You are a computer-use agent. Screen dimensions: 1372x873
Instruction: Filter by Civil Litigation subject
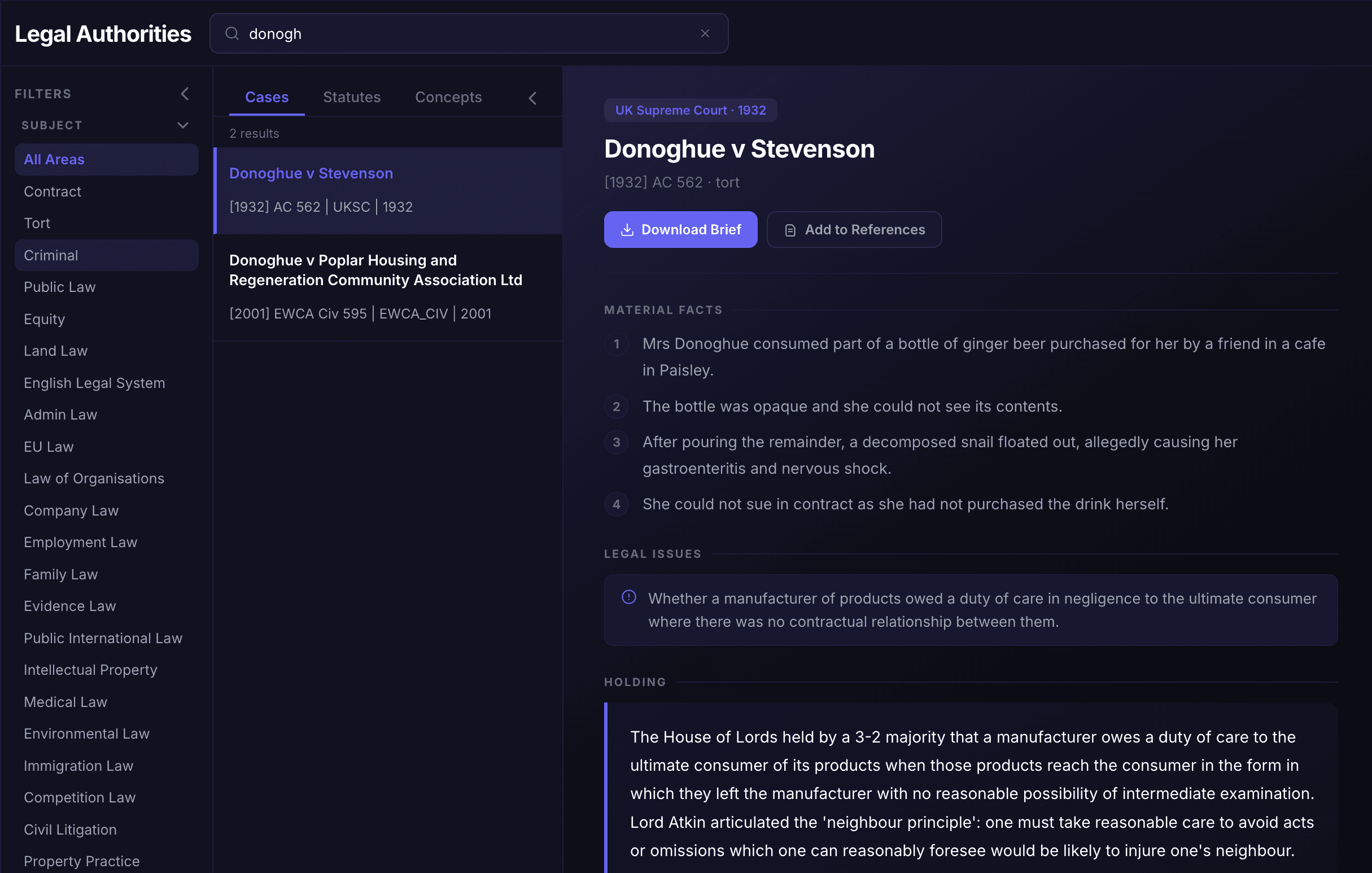107,830
